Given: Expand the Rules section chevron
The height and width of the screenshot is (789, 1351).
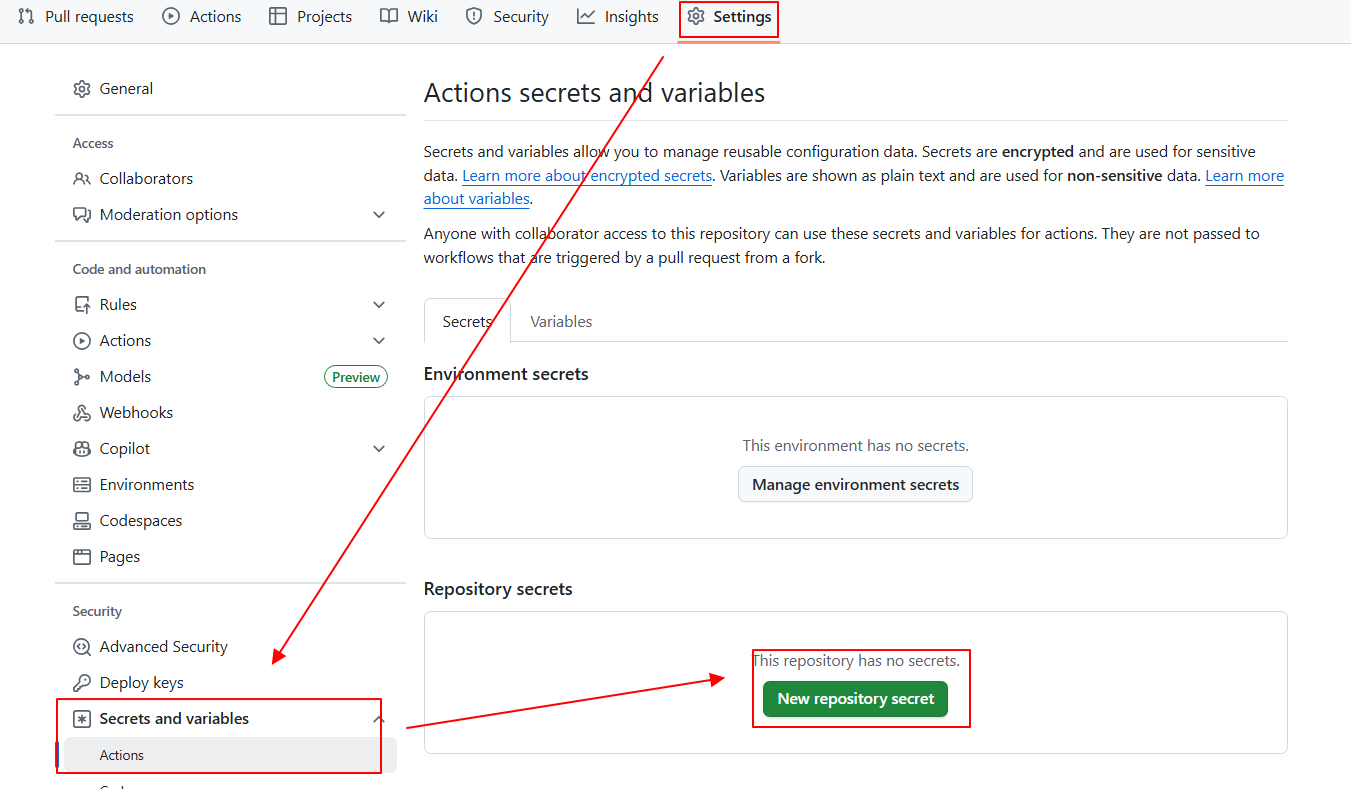Looking at the screenshot, I should [379, 305].
